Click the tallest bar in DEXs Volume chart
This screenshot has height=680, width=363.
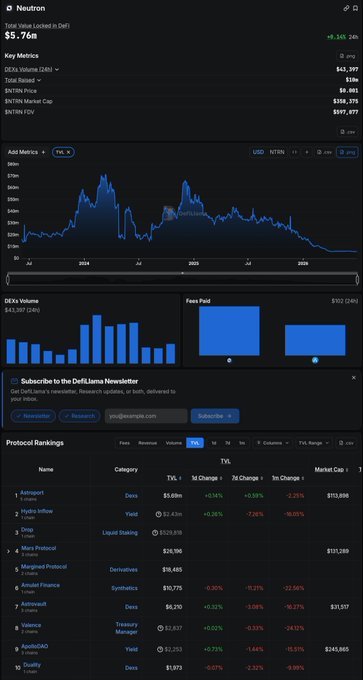(97, 339)
